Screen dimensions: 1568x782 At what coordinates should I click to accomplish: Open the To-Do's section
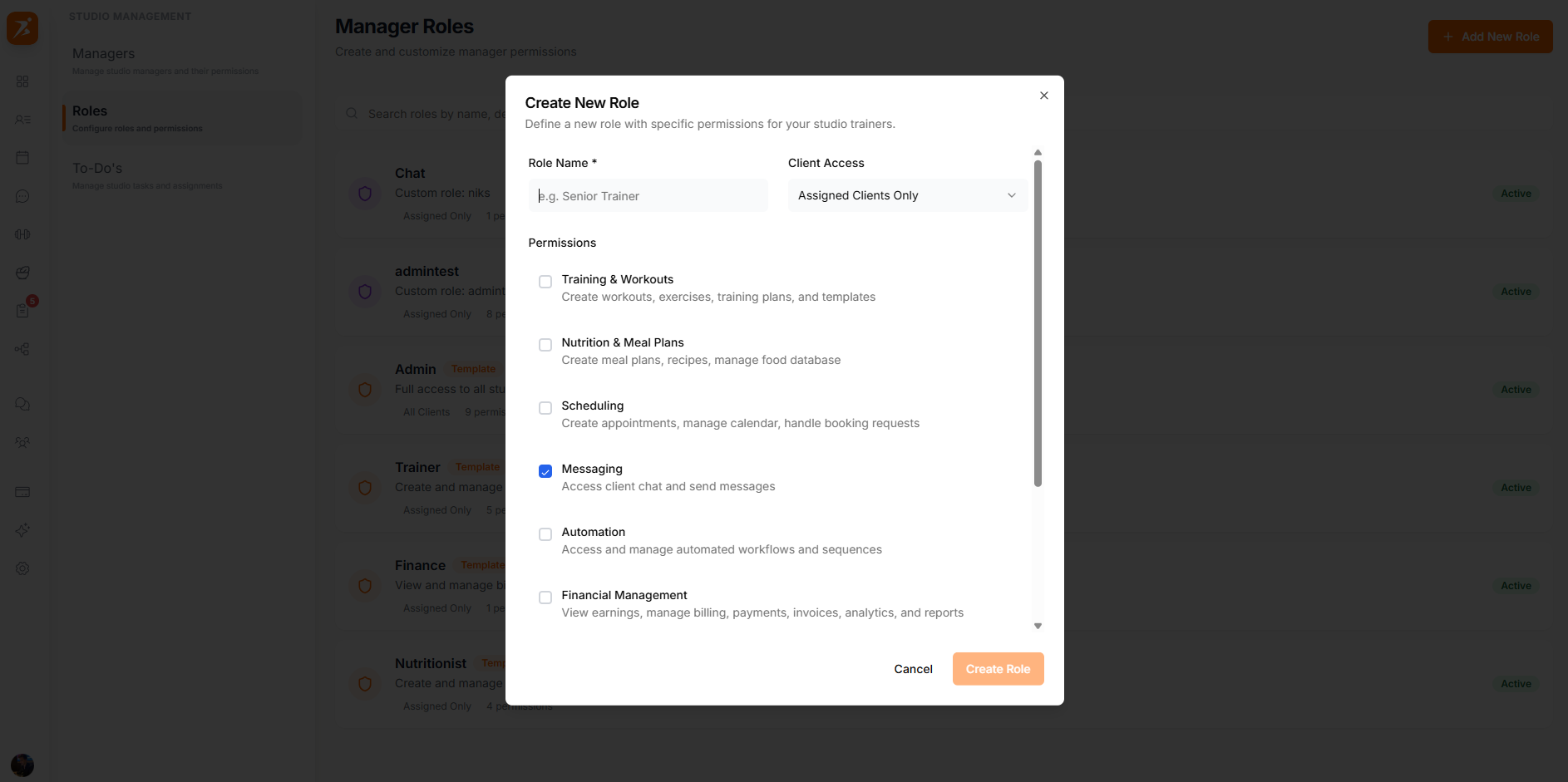(98, 168)
